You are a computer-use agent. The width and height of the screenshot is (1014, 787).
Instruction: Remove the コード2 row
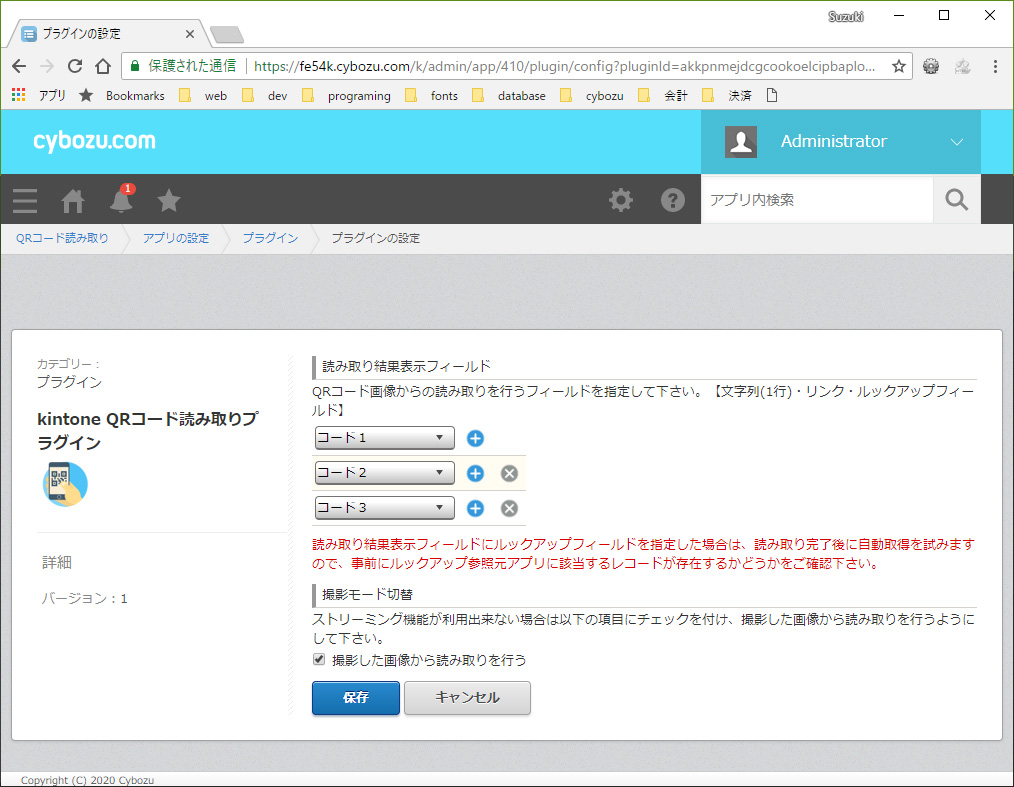click(510, 473)
